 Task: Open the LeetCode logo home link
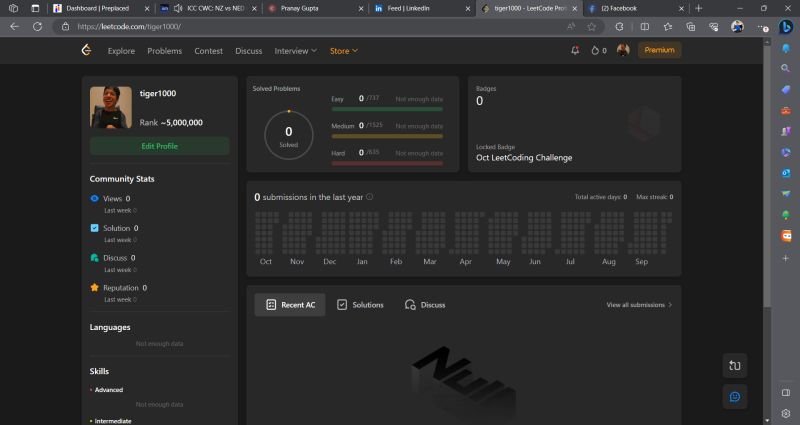[86, 50]
